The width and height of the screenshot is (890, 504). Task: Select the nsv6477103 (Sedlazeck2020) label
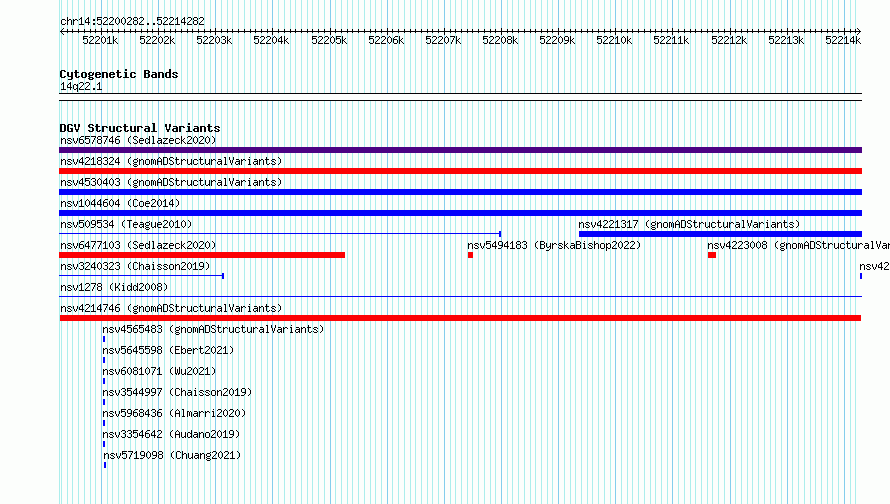(x=138, y=245)
